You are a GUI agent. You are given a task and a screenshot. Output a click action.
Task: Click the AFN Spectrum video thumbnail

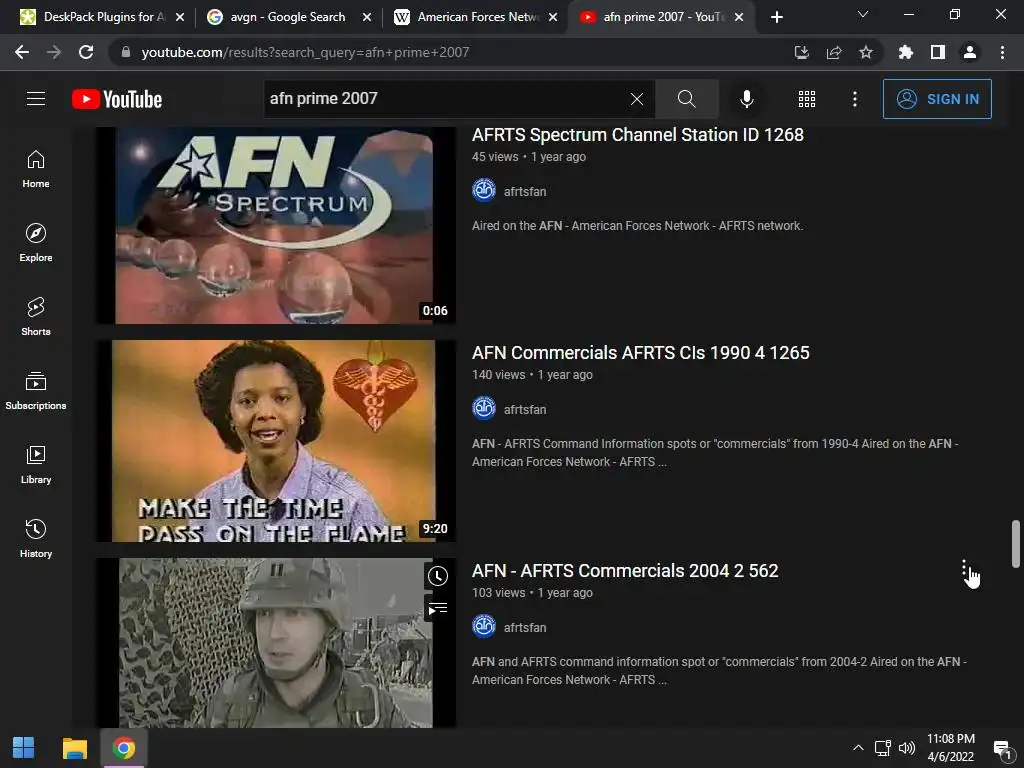click(x=276, y=225)
